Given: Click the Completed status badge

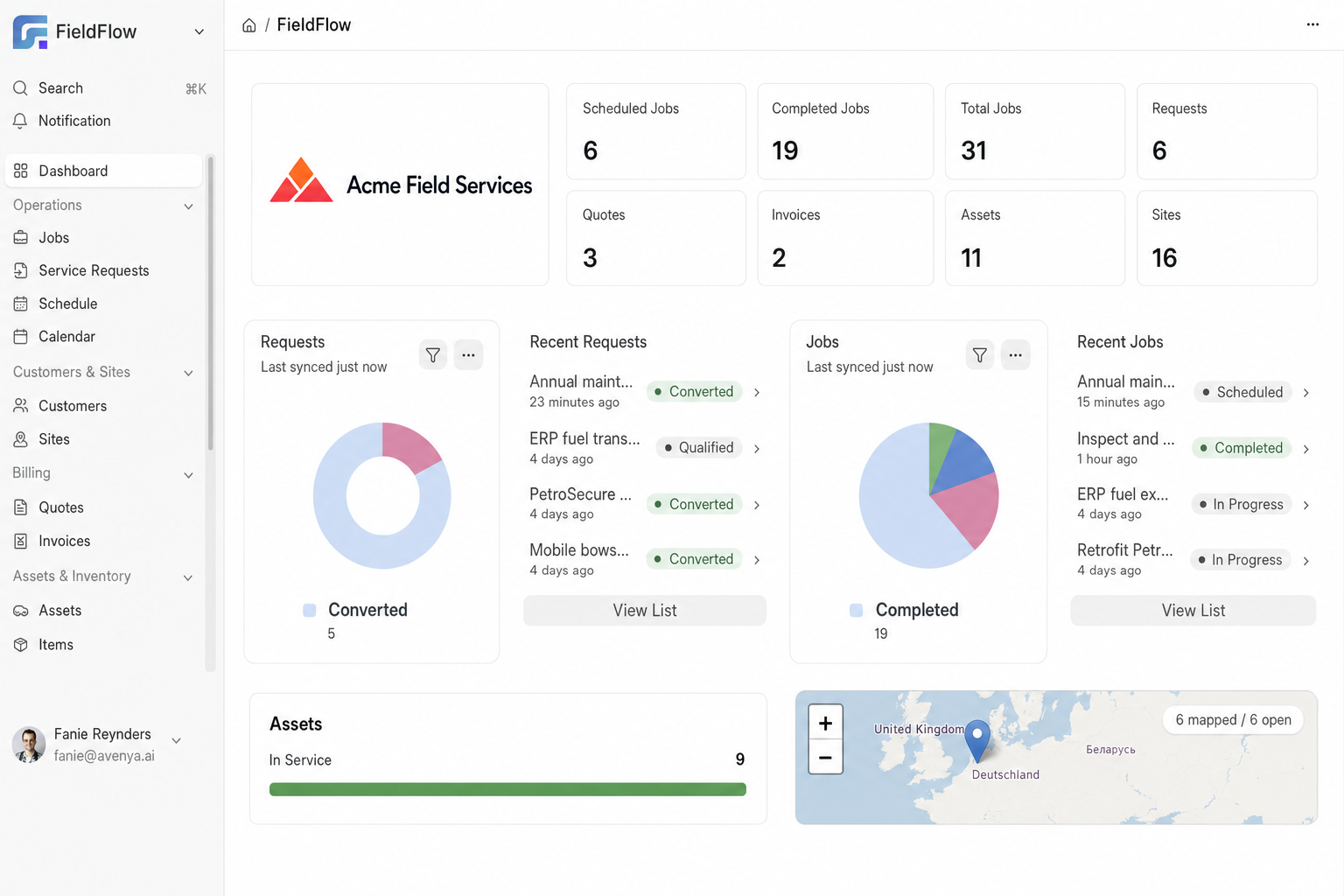Looking at the screenshot, I should 1242,448.
